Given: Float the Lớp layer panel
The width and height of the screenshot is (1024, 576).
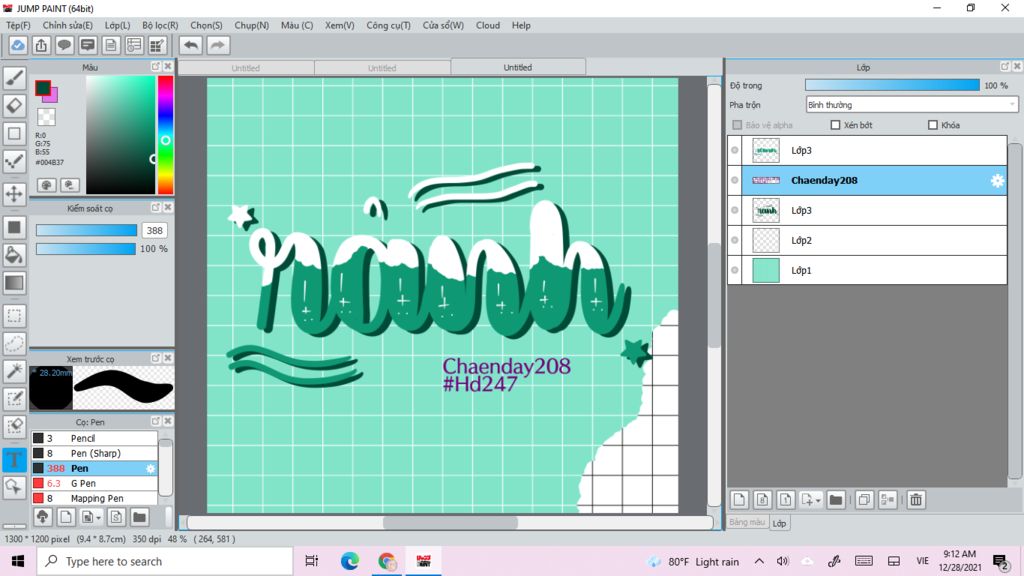Looking at the screenshot, I should 1004,67.
